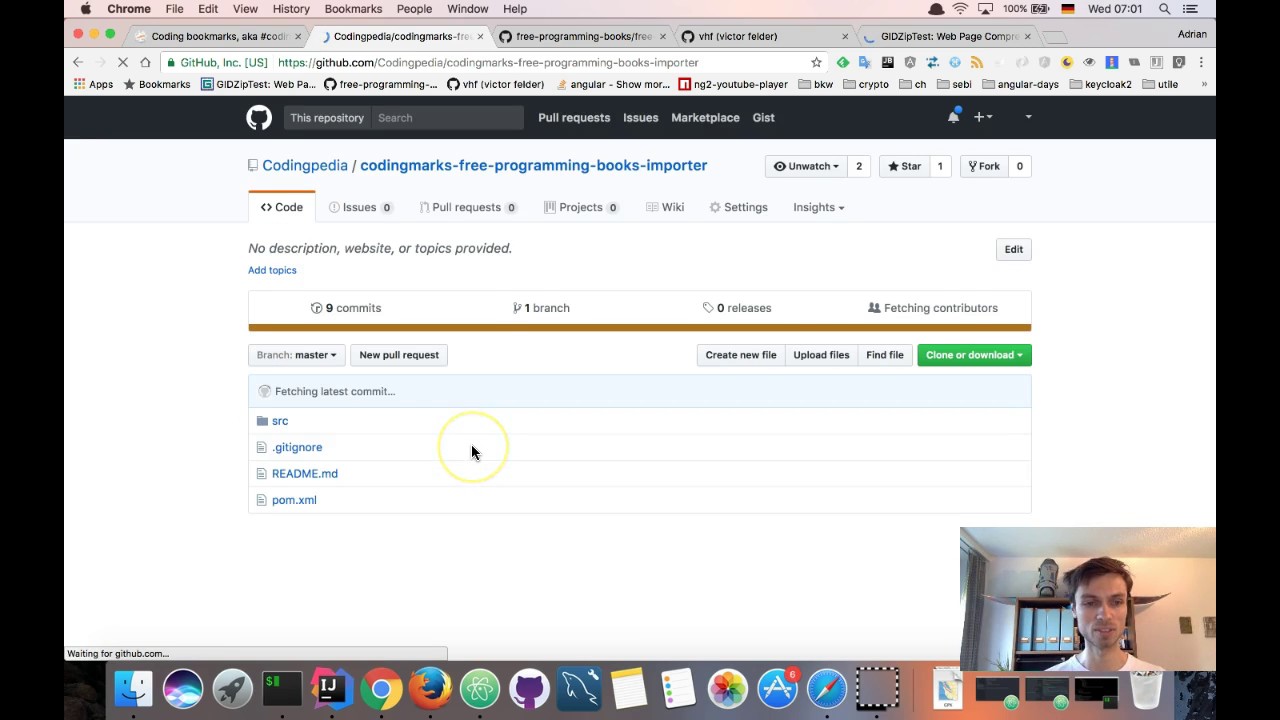Open the GitHub notifications bell
The image size is (1280, 720).
coord(953,117)
